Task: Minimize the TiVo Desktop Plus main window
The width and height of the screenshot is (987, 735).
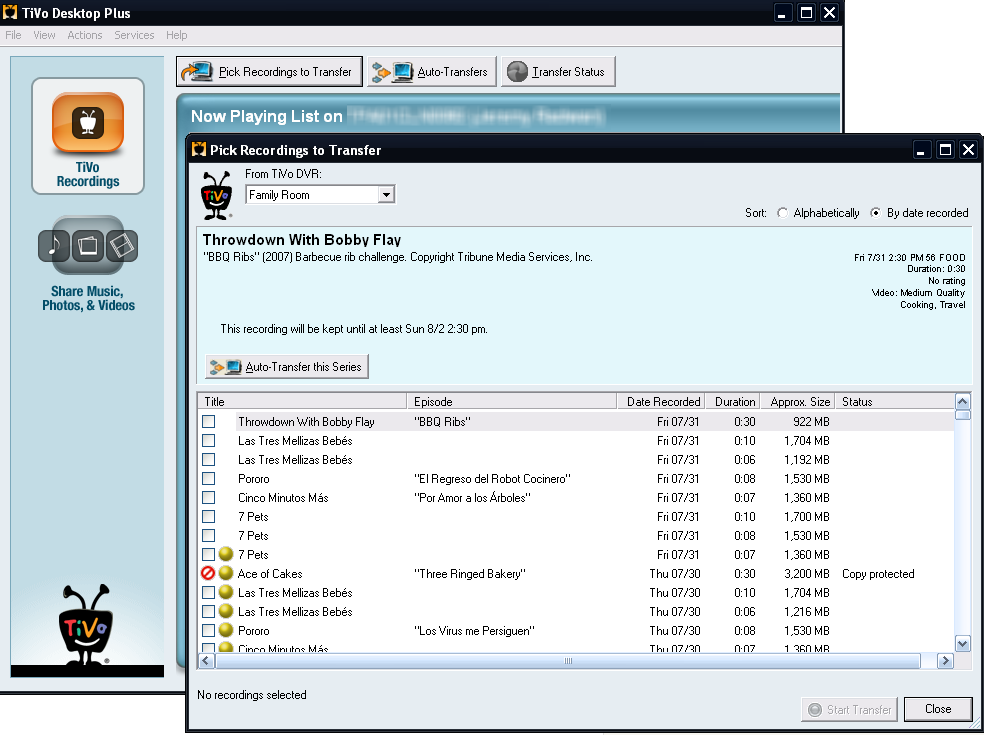Action: [782, 13]
